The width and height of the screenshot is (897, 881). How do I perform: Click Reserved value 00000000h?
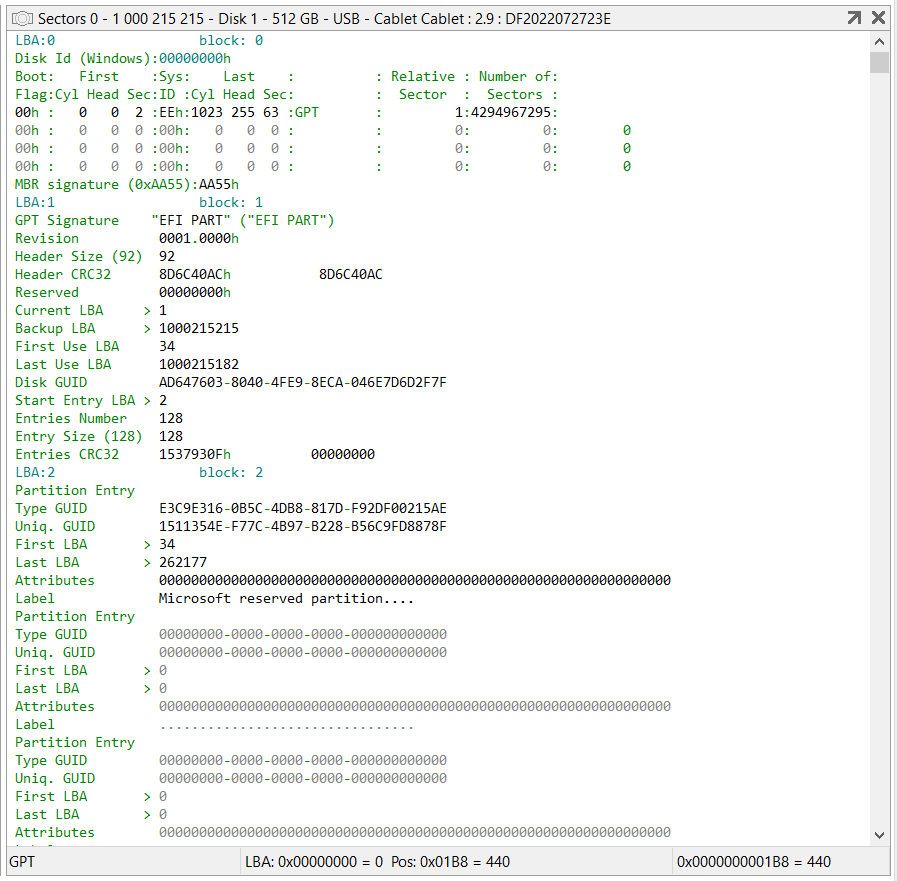click(195, 293)
